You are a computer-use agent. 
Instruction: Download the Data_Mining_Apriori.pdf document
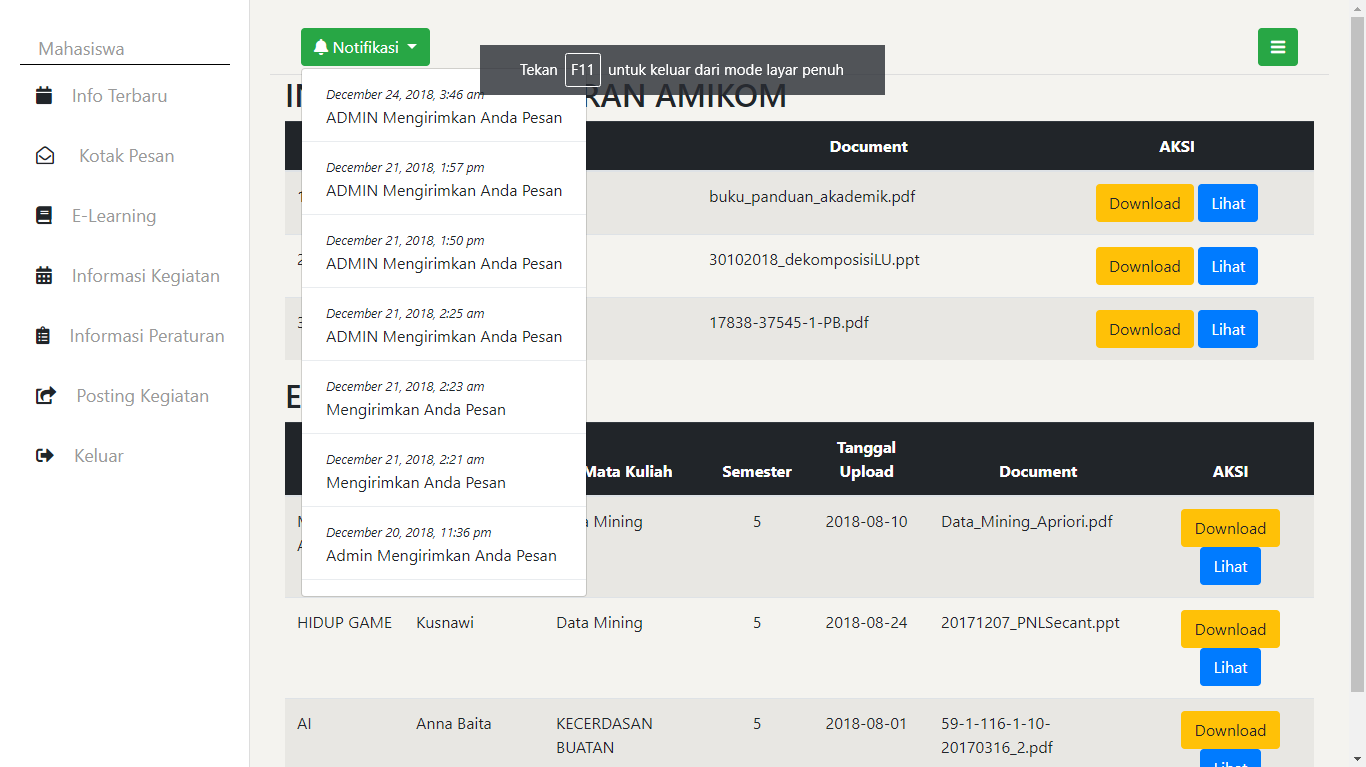click(x=1229, y=528)
